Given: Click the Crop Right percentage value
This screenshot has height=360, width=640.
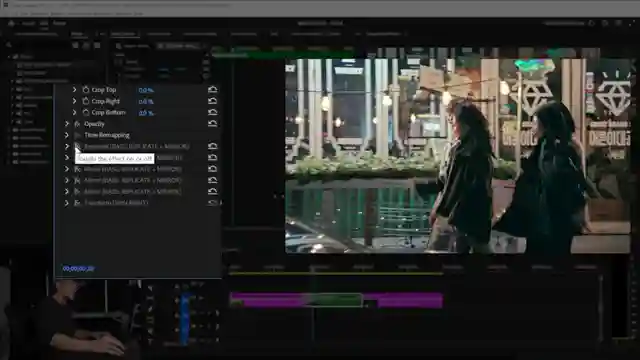Looking at the screenshot, I should 146,101.
